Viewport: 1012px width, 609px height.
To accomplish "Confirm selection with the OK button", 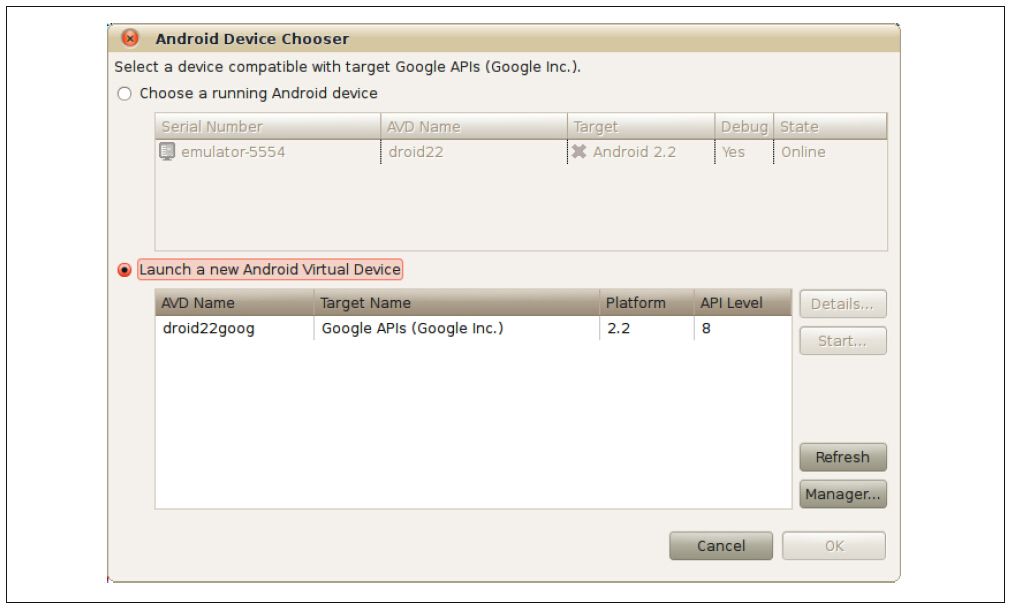I will point(834,546).
